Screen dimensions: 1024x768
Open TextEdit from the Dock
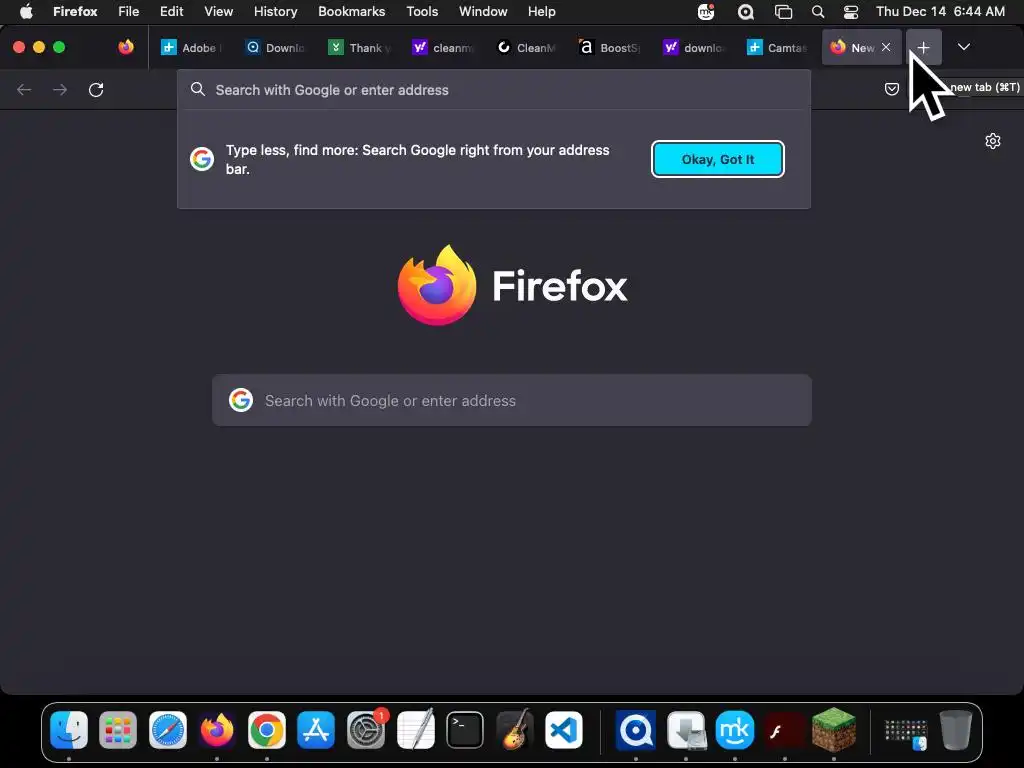pos(415,729)
